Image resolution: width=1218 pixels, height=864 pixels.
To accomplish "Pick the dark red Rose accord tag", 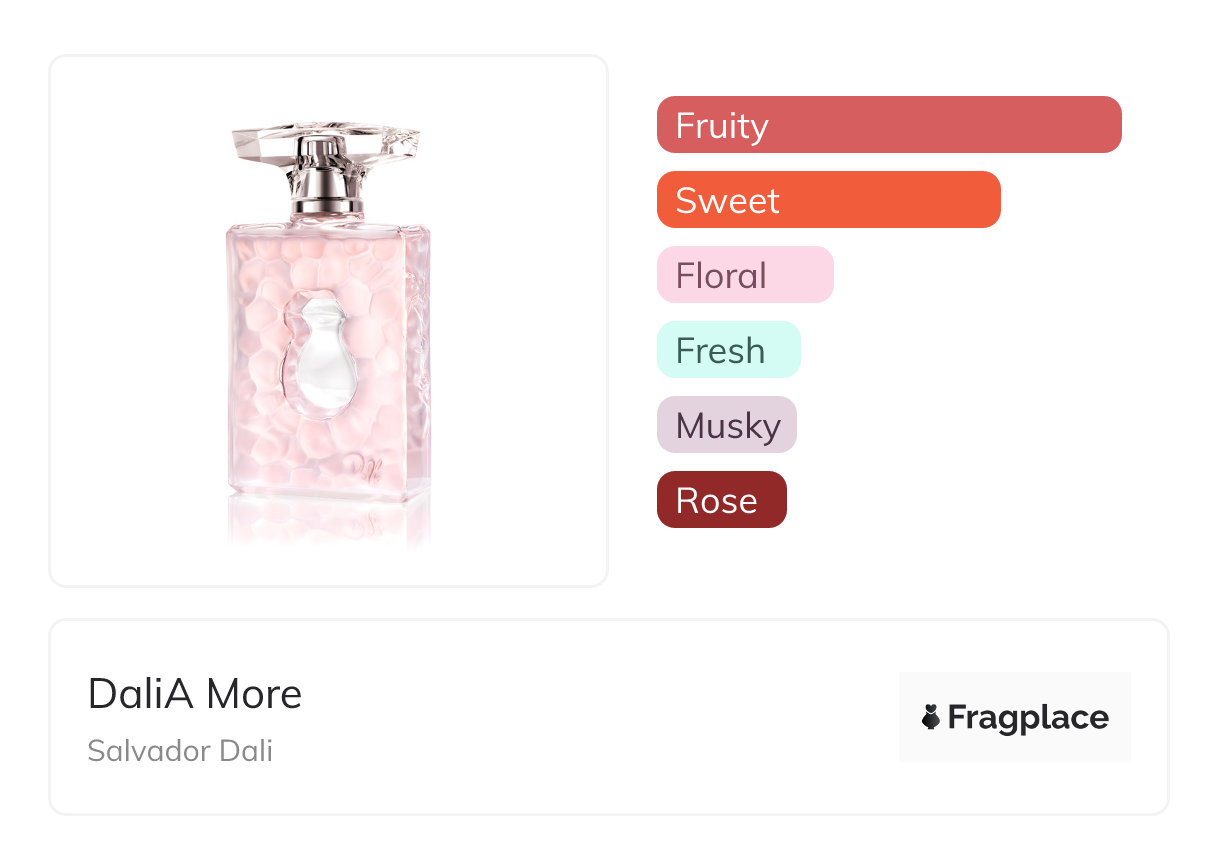I will [x=721, y=500].
